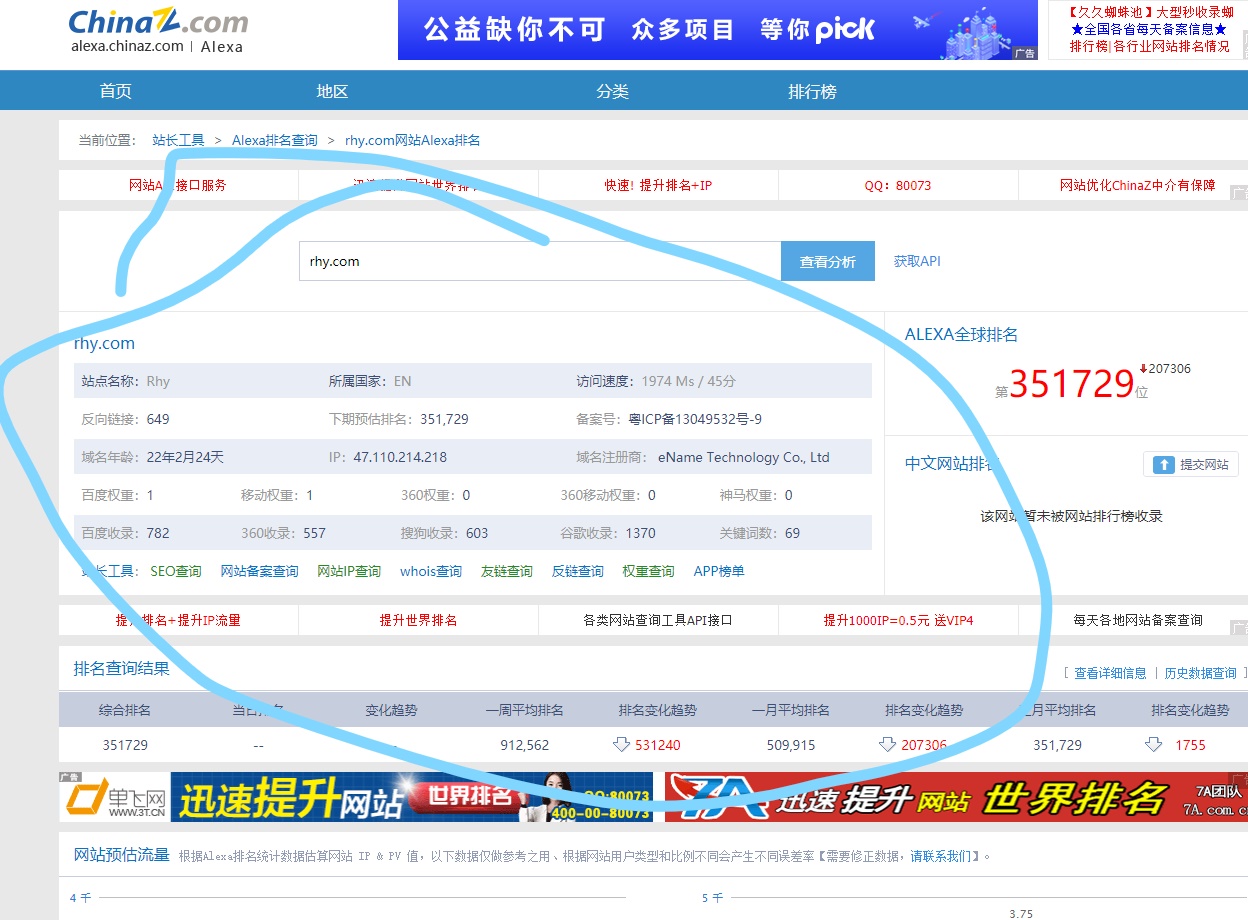Go to Alexa排名查询 in the breadcrumb

275,140
